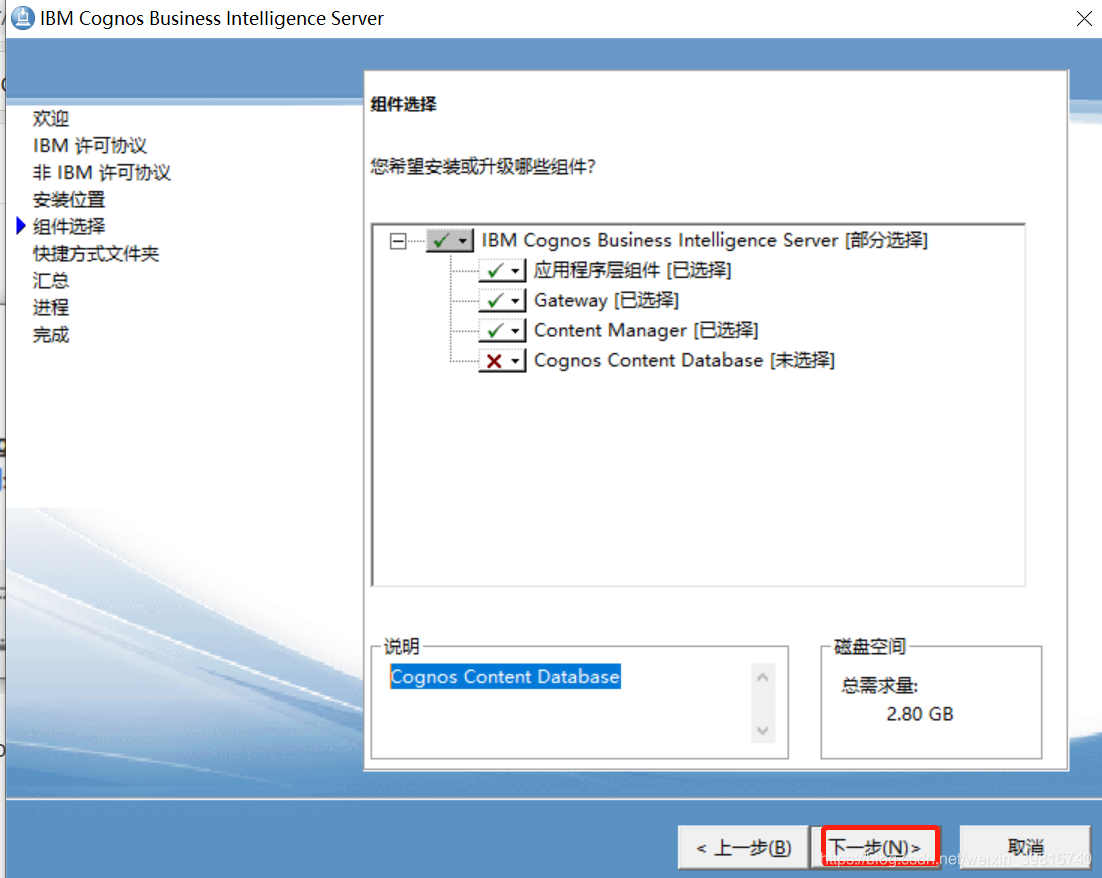Click the 进程 step in sidebar
This screenshot has width=1102, height=878.
click(51, 307)
